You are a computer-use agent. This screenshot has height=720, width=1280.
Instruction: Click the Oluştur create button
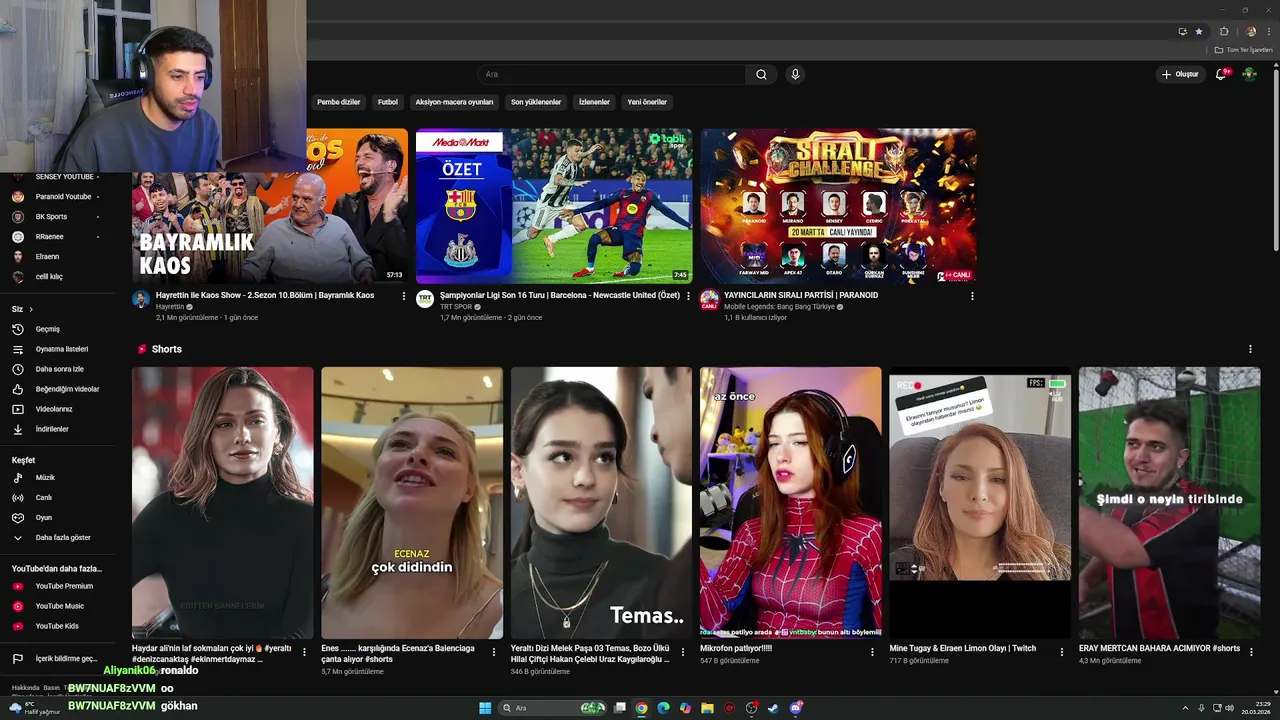(1180, 74)
